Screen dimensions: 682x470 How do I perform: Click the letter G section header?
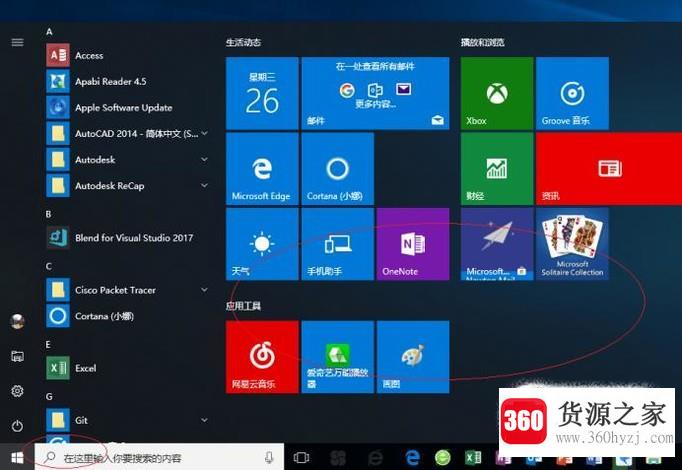click(x=49, y=397)
